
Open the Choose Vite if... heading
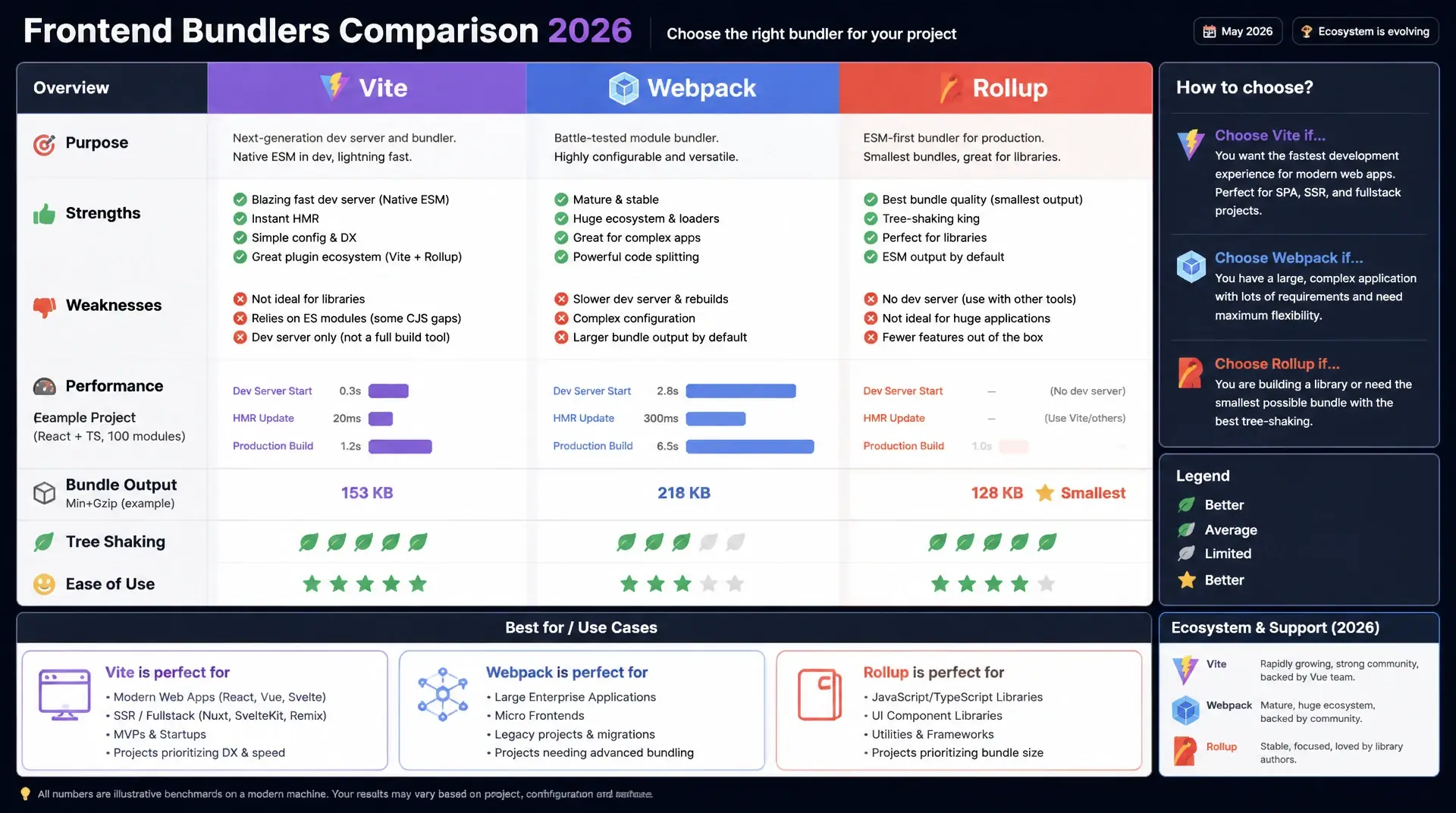1270,135
